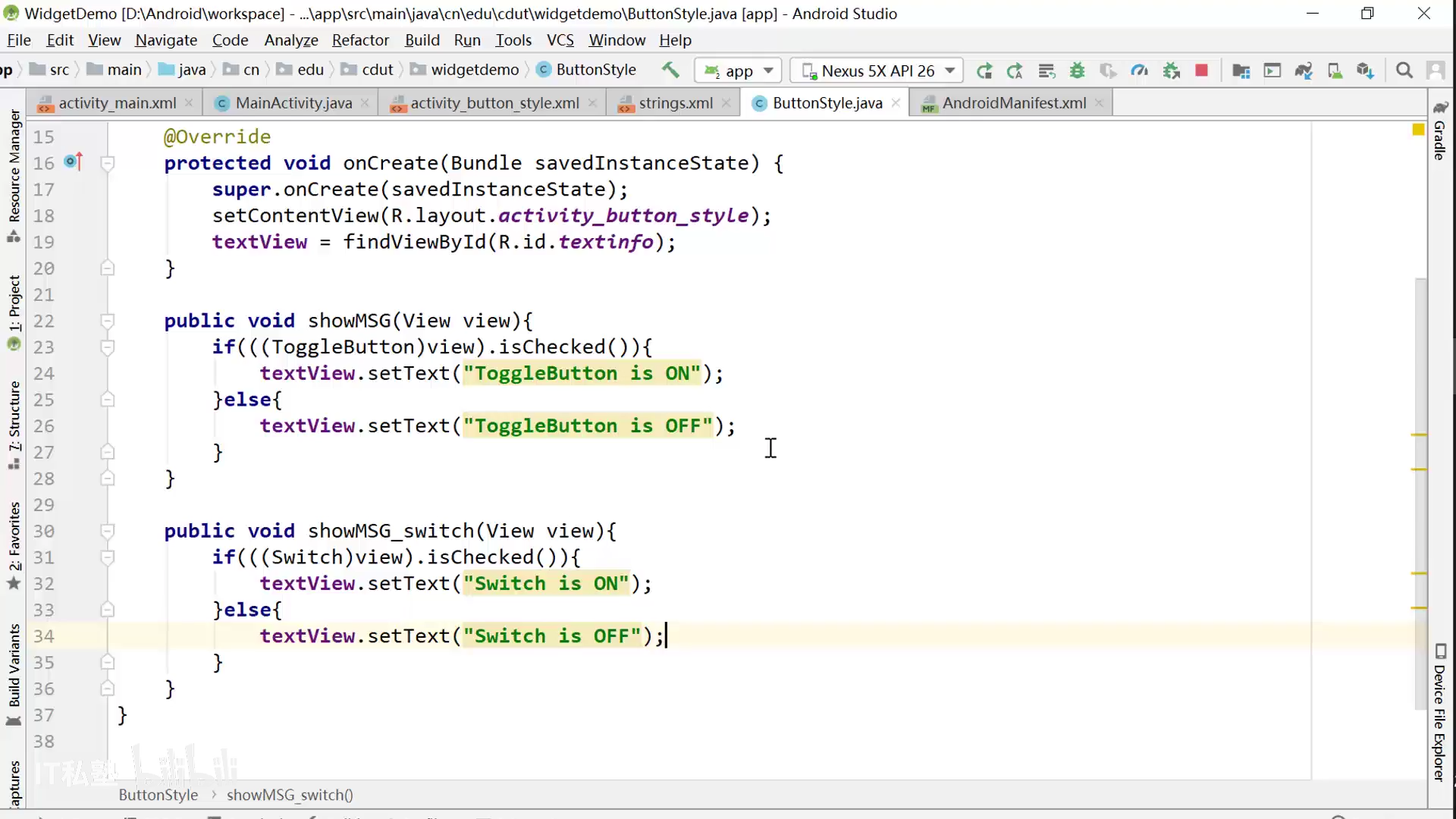Click the Search Everywhere magnifier icon
The image size is (1456, 819).
(1404, 71)
